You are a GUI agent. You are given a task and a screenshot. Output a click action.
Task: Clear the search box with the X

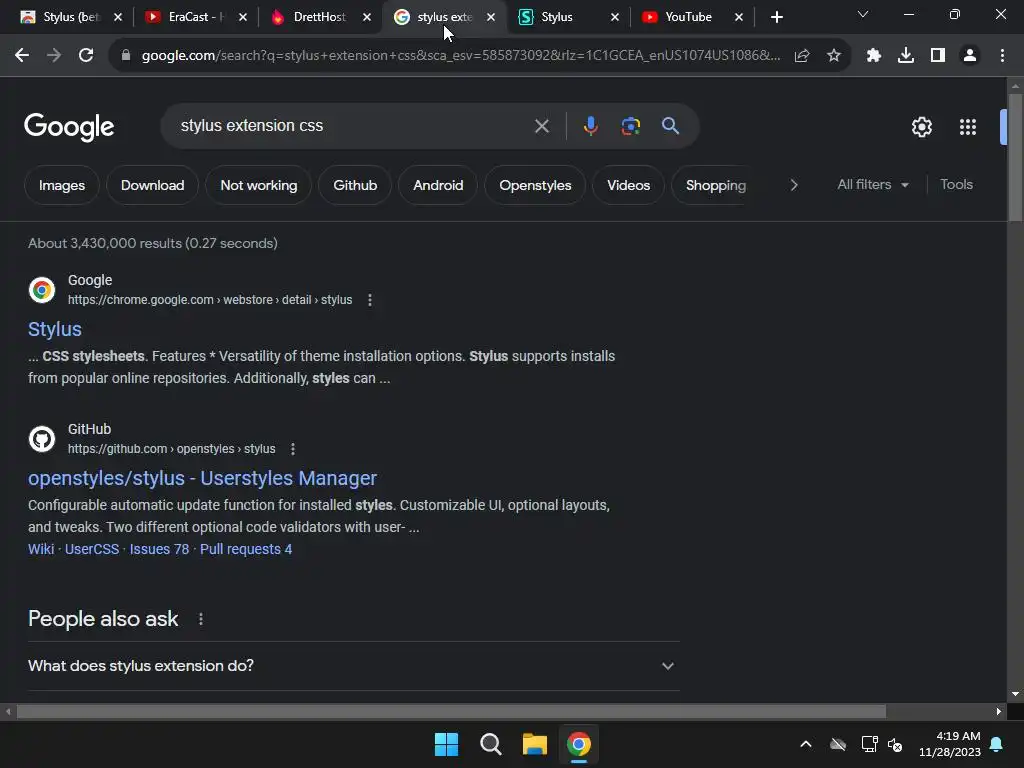pos(542,126)
